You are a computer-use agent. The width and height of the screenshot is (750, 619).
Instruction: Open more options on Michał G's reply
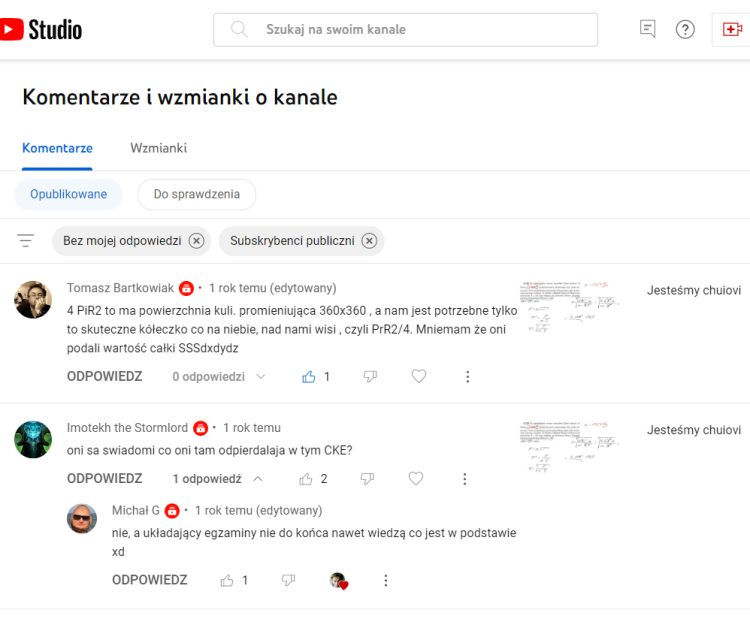coord(386,580)
